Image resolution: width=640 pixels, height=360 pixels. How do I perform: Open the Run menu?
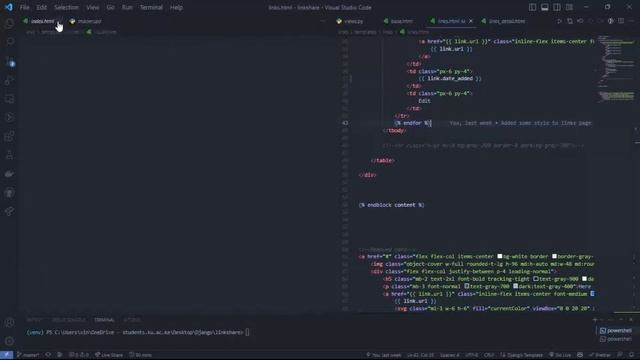pyautogui.click(x=127, y=7)
